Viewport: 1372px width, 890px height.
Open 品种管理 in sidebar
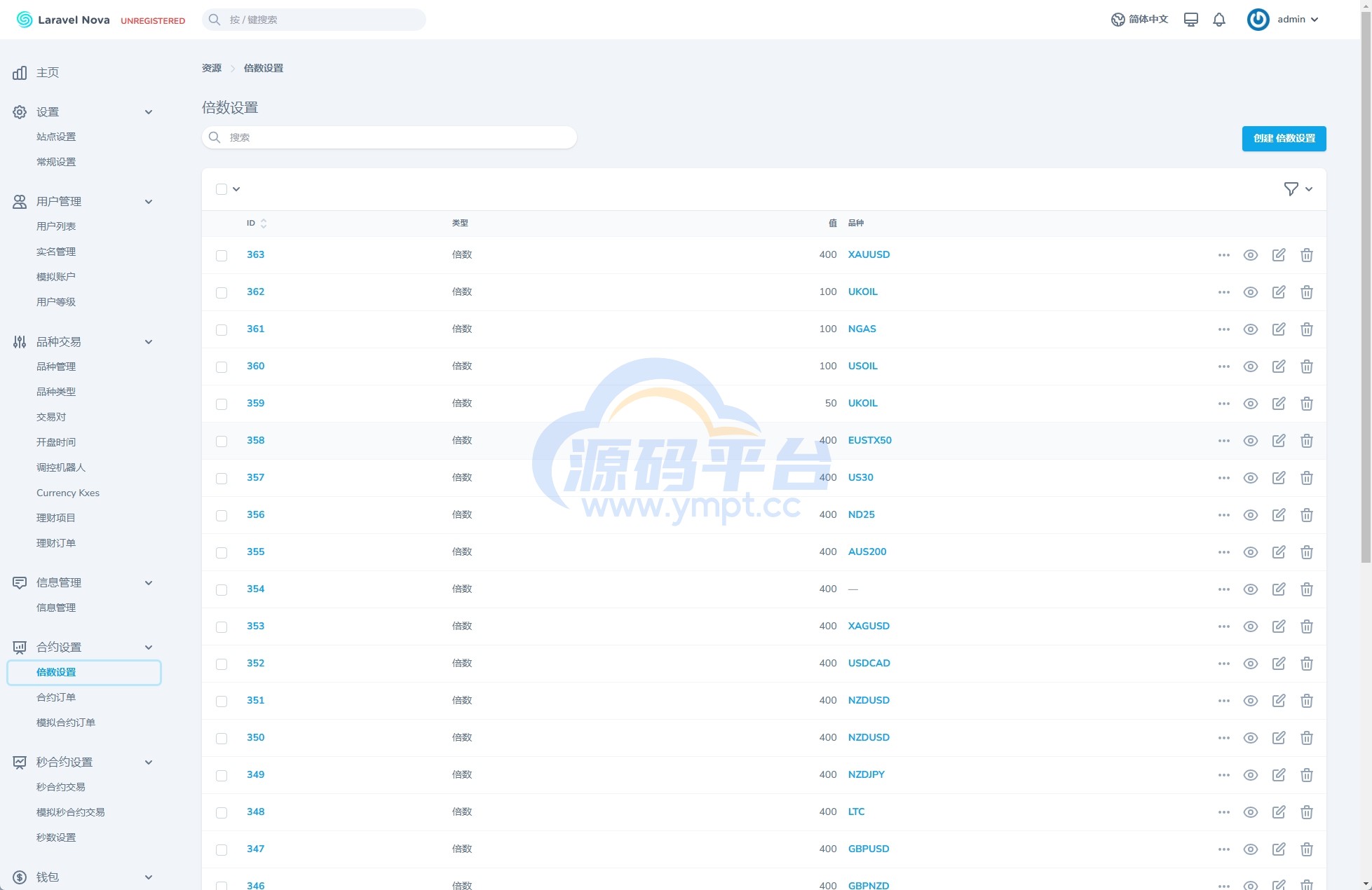click(x=56, y=367)
